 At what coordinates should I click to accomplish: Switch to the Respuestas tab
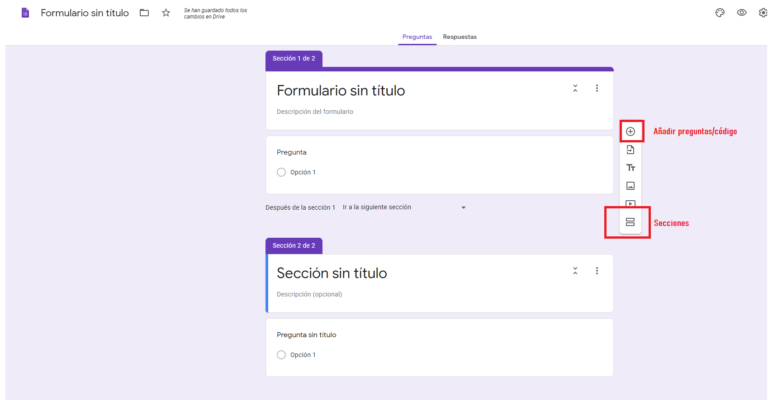pos(459,37)
